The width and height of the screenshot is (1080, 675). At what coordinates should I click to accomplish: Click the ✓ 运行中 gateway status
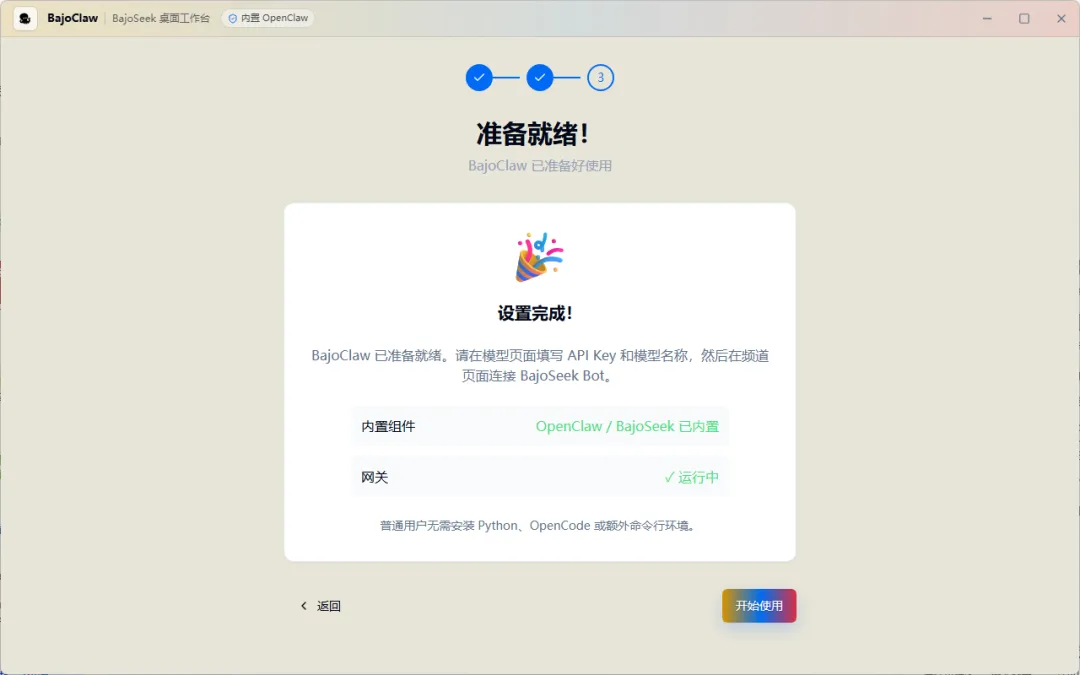coord(691,477)
